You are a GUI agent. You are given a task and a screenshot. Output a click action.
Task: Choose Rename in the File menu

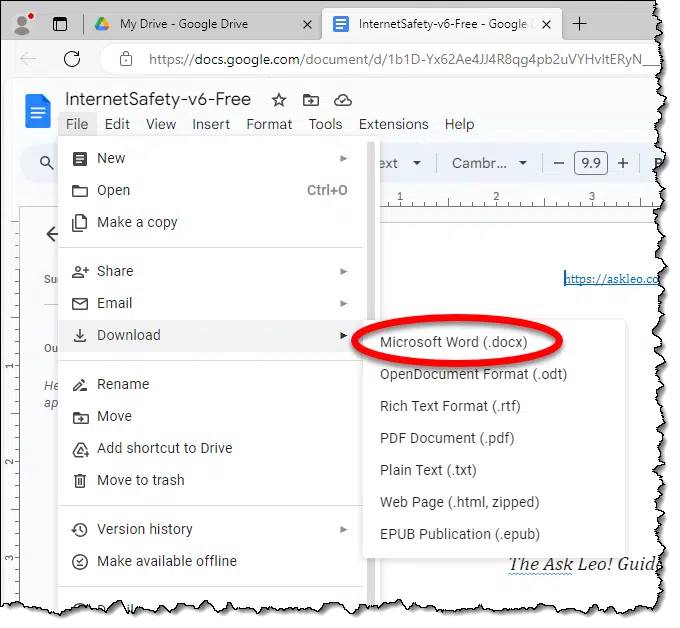[211, 385]
